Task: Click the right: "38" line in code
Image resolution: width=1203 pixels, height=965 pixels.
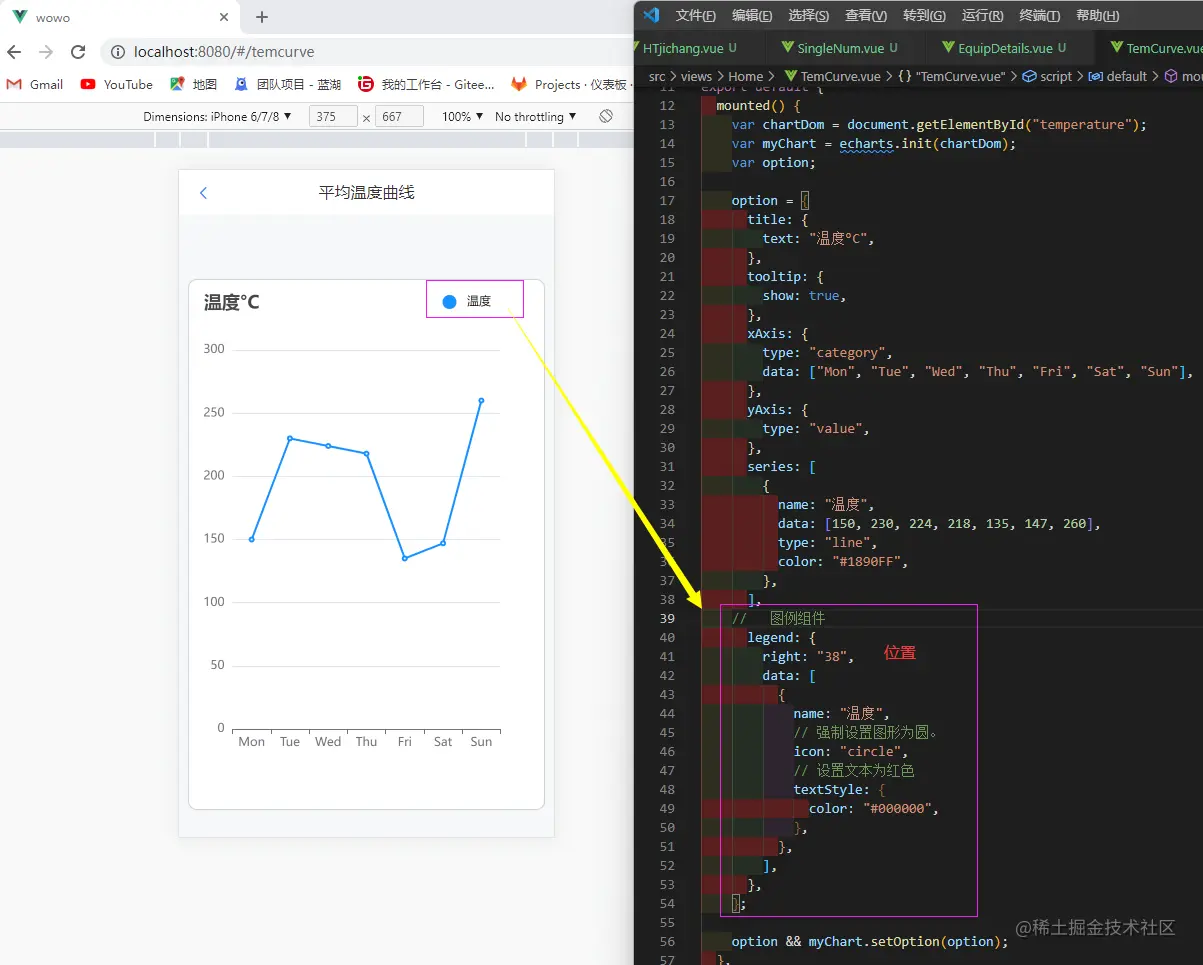Action: pos(808,657)
